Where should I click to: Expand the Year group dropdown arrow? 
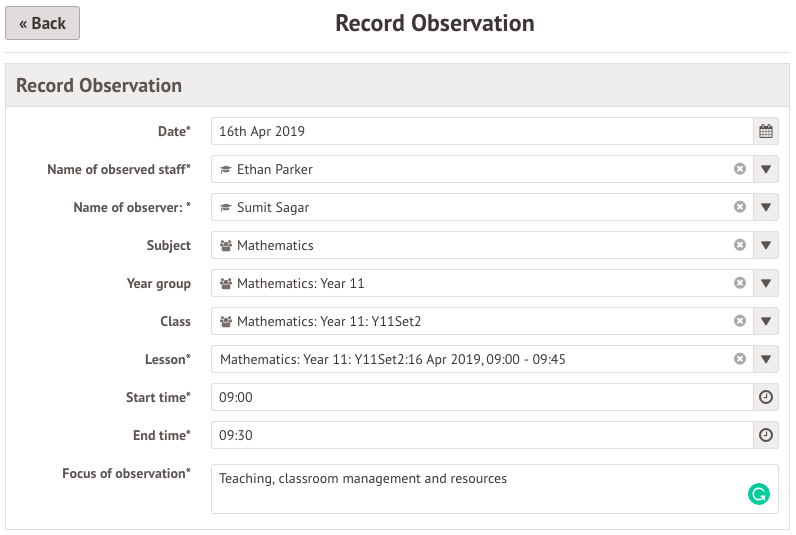coord(765,283)
